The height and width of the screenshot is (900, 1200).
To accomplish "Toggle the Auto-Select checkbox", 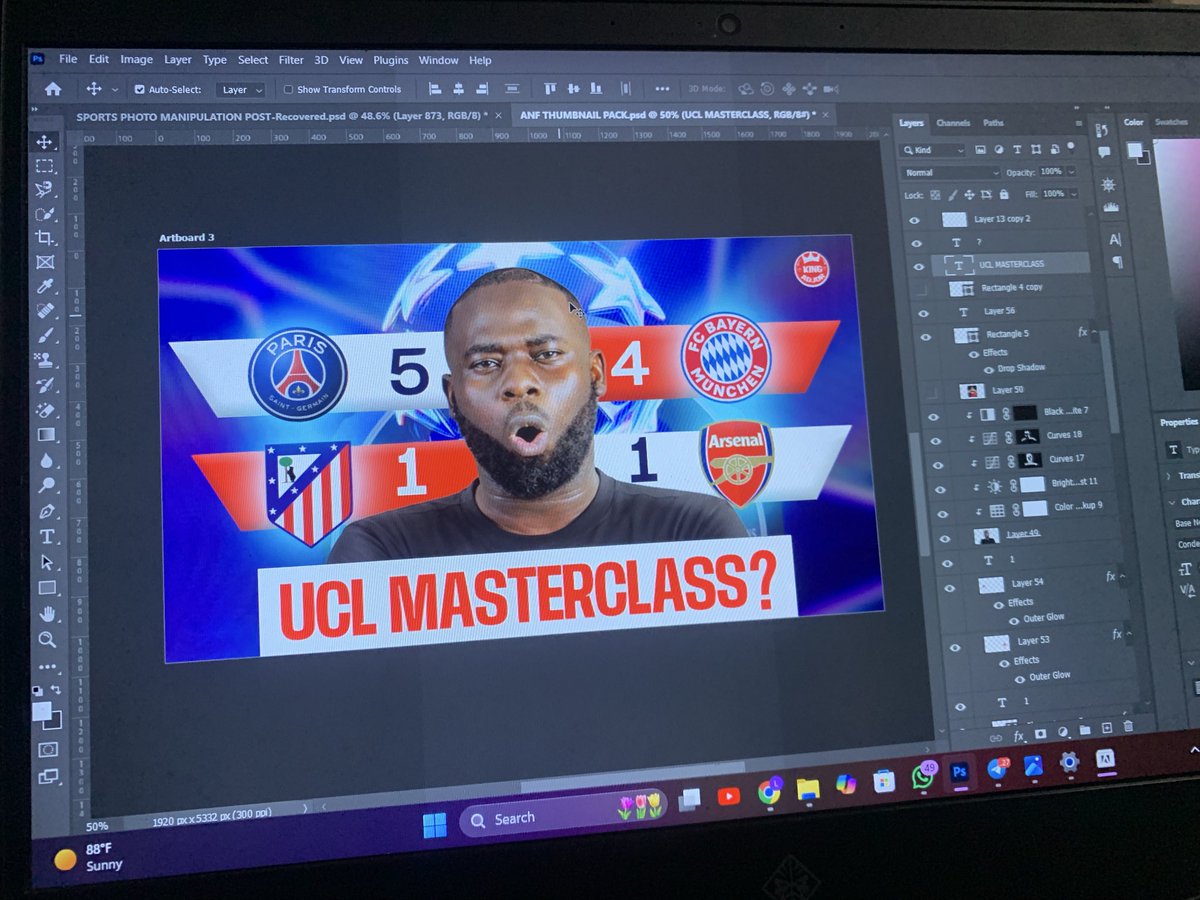I will tap(140, 89).
